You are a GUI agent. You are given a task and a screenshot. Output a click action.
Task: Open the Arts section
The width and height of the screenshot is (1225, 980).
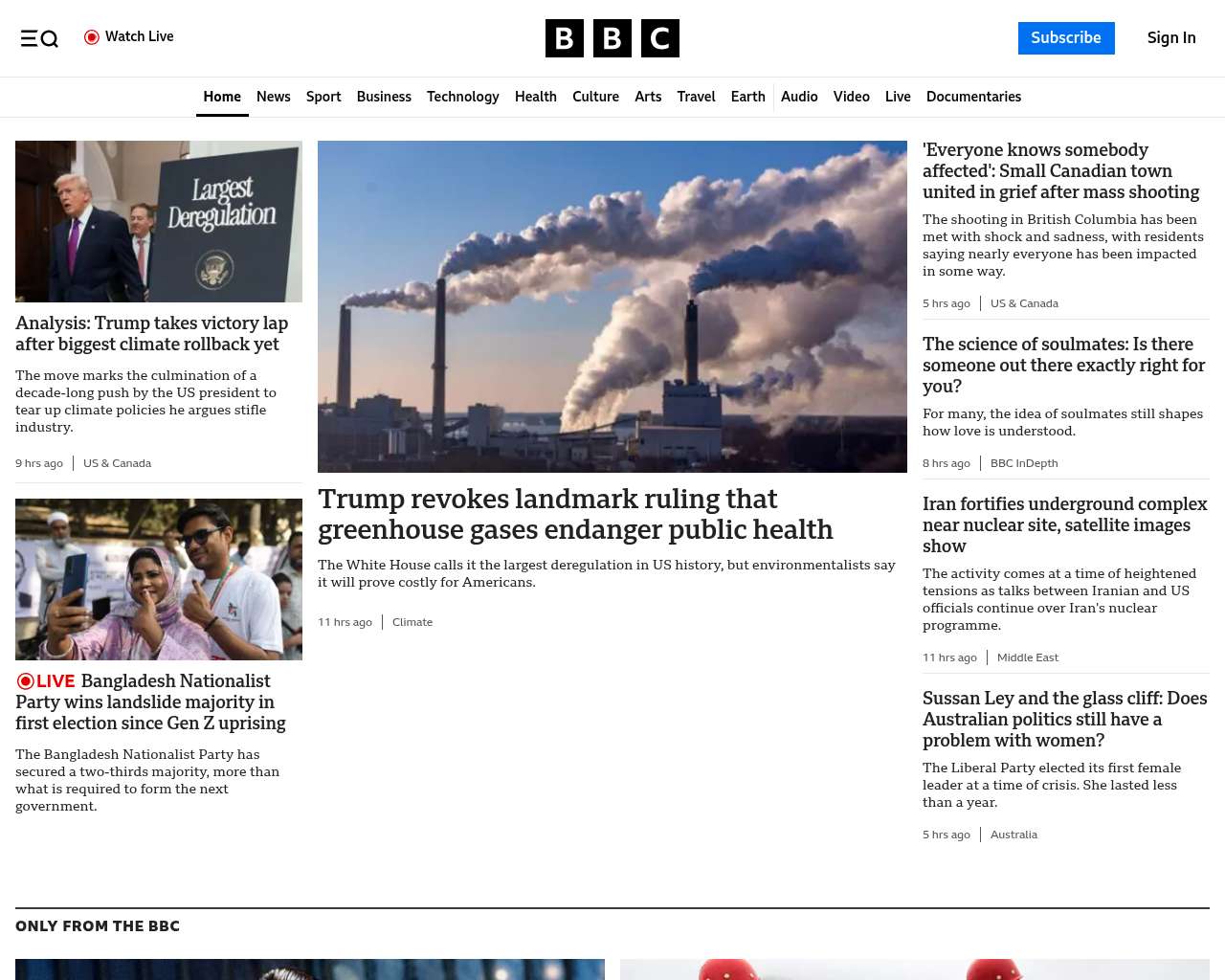(x=648, y=97)
